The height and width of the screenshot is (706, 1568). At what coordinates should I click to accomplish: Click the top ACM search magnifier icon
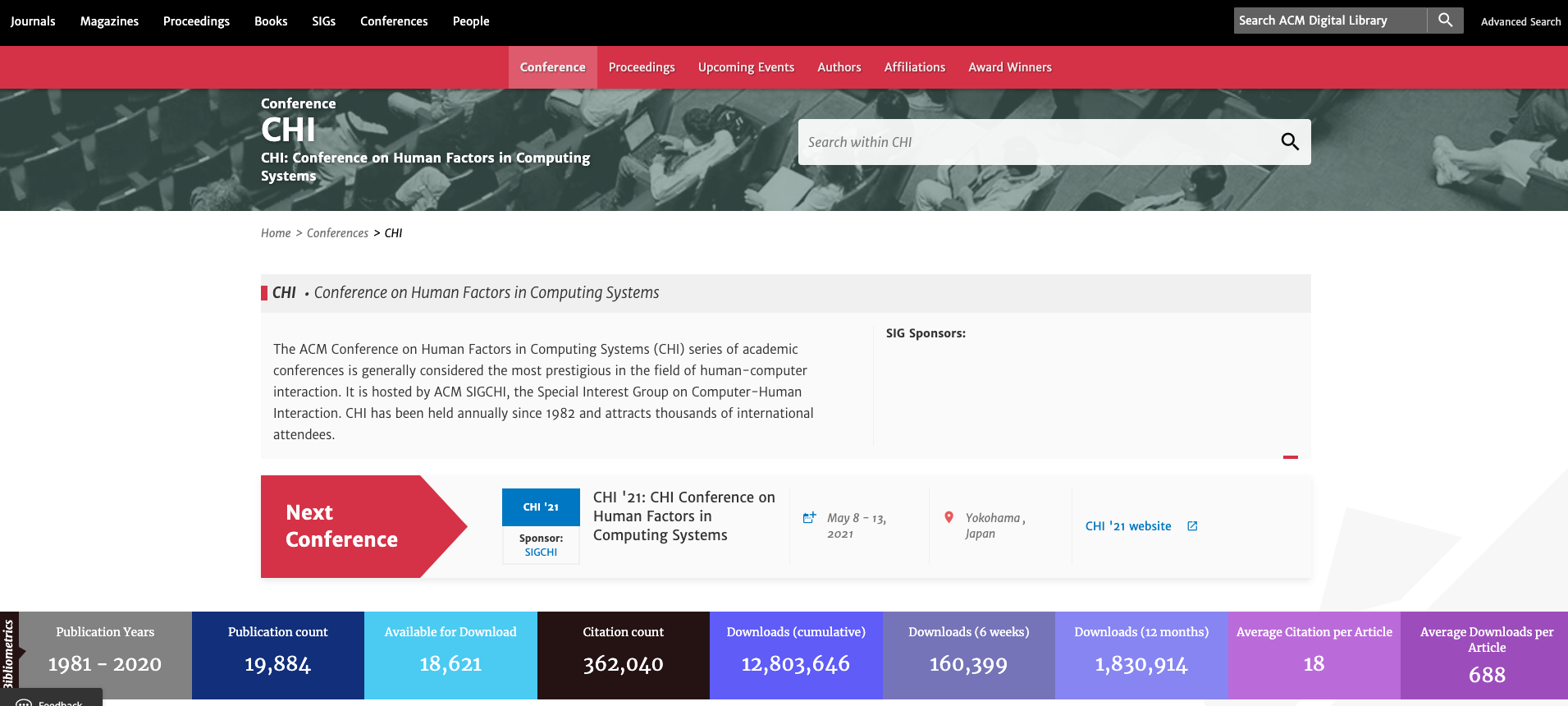(x=1445, y=21)
